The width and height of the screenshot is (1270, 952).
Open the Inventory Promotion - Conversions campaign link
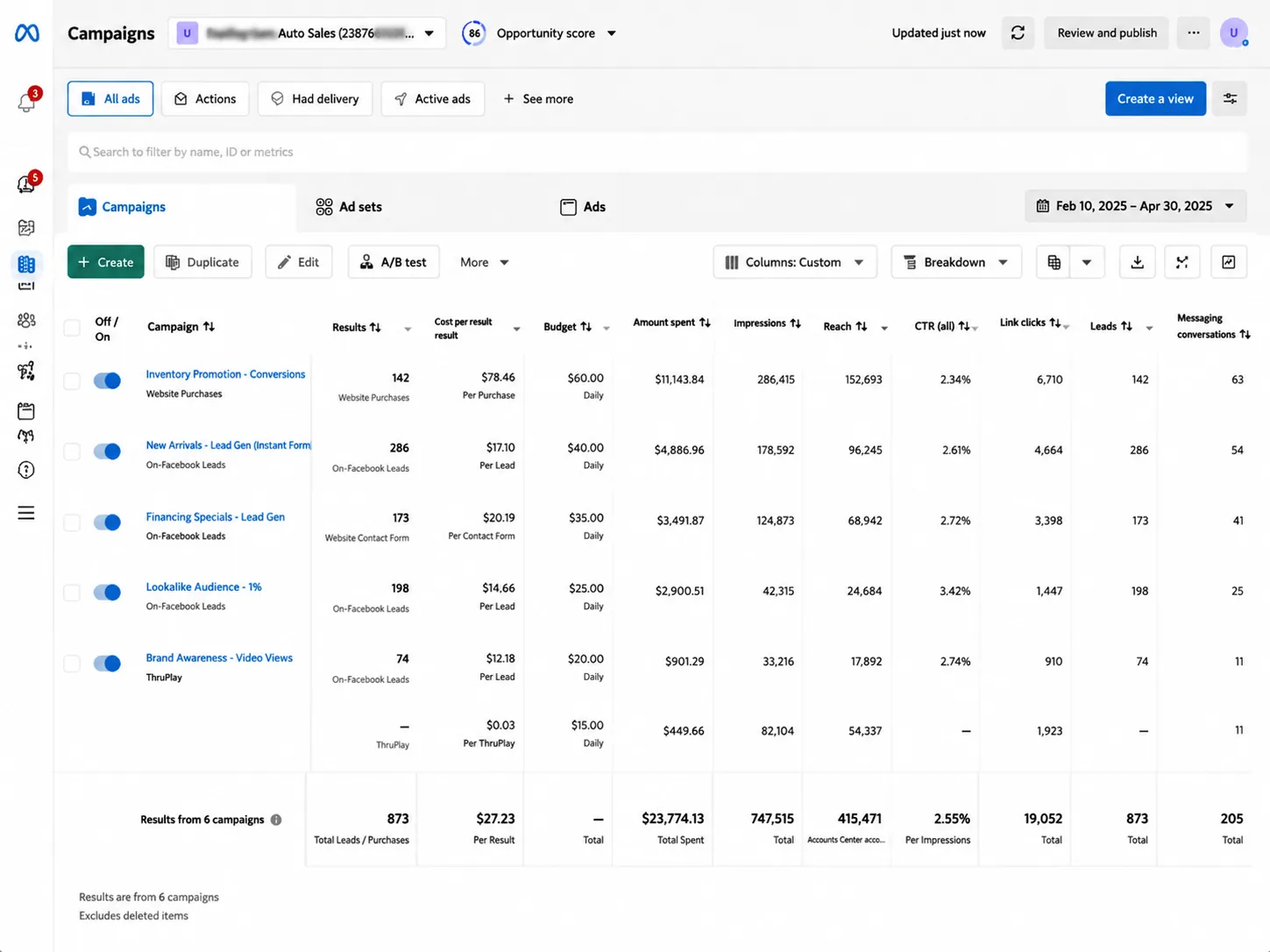point(225,374)
